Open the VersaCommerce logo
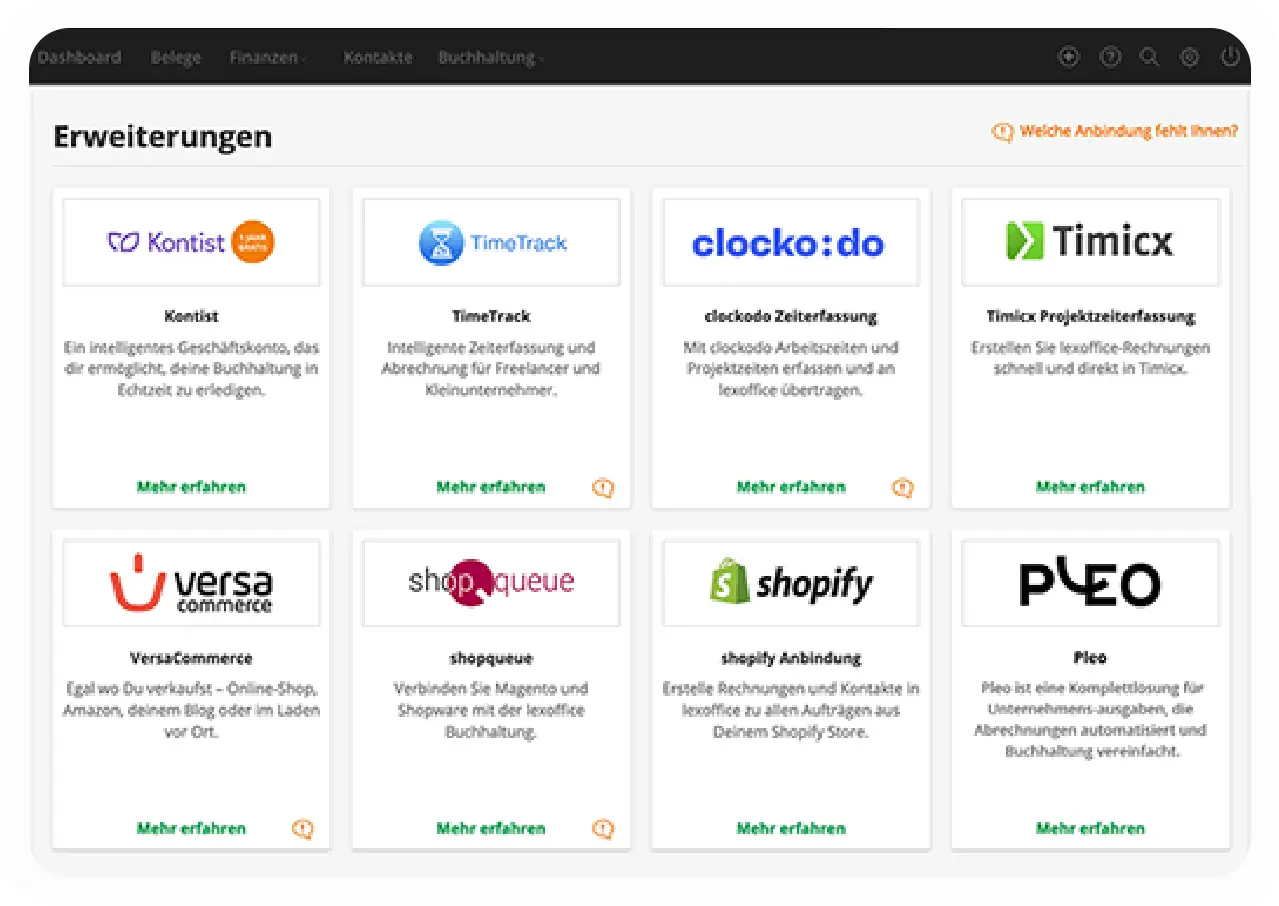The image size is (1279, 906). 190,583
